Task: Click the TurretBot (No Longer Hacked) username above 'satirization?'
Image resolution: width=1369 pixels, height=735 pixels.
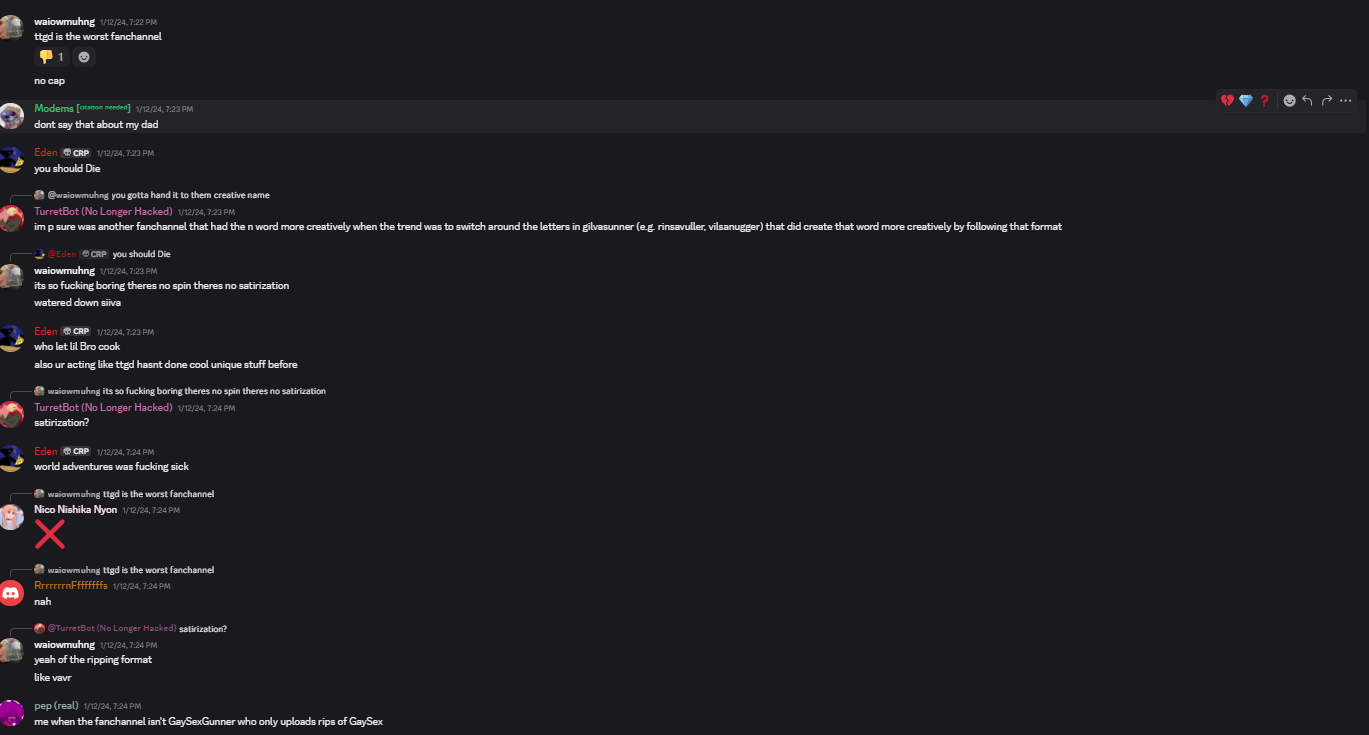Action: coord(103,408)
